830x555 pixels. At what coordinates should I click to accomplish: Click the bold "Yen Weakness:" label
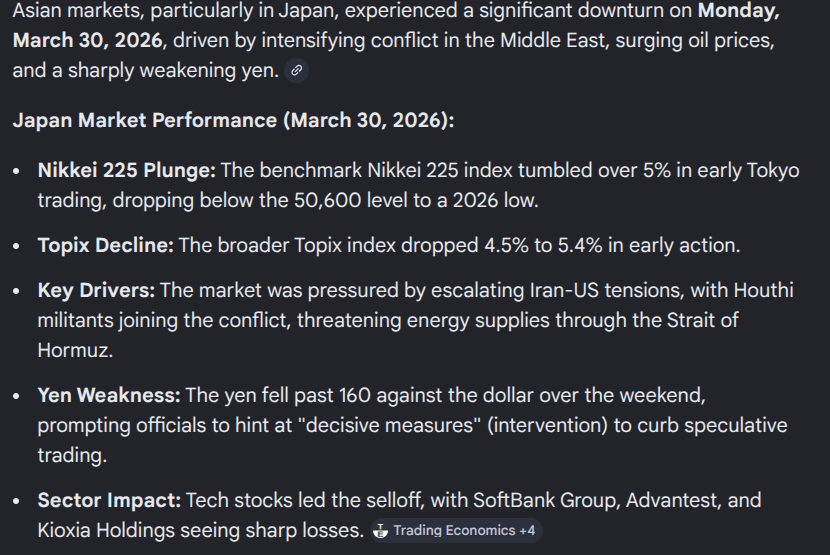click(109, 396)
